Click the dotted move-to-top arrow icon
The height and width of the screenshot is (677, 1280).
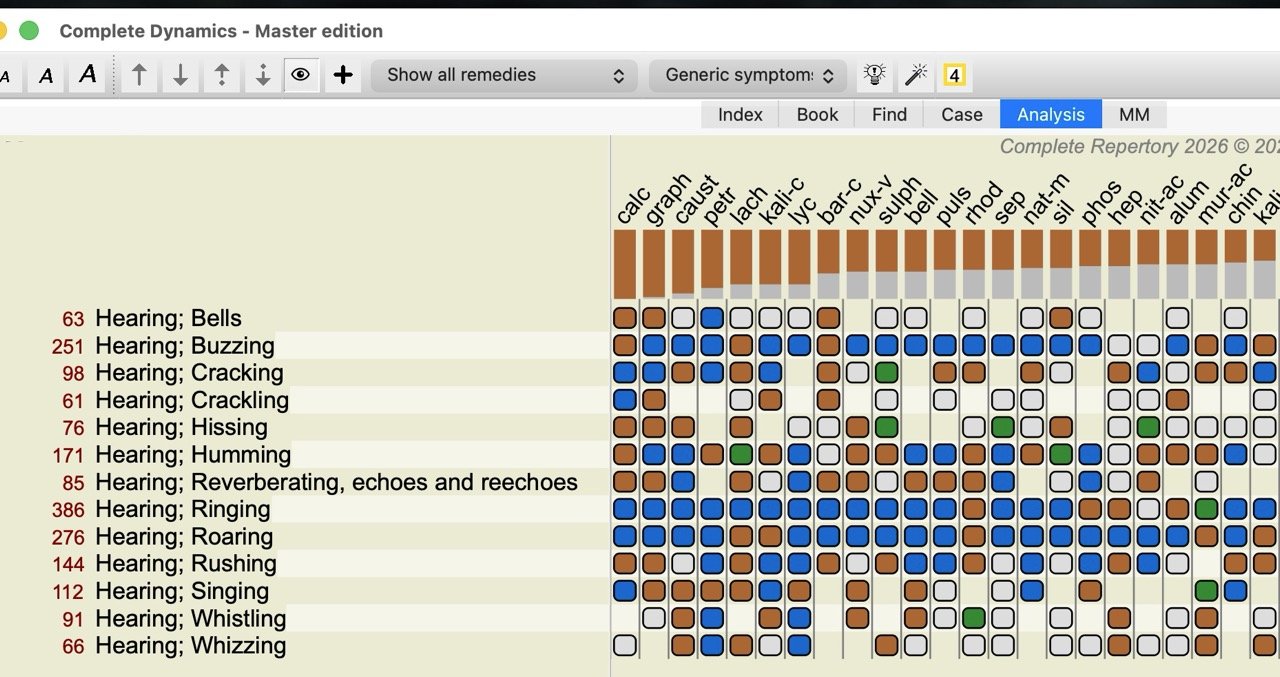pyautogui.click(x=221, y=74)
